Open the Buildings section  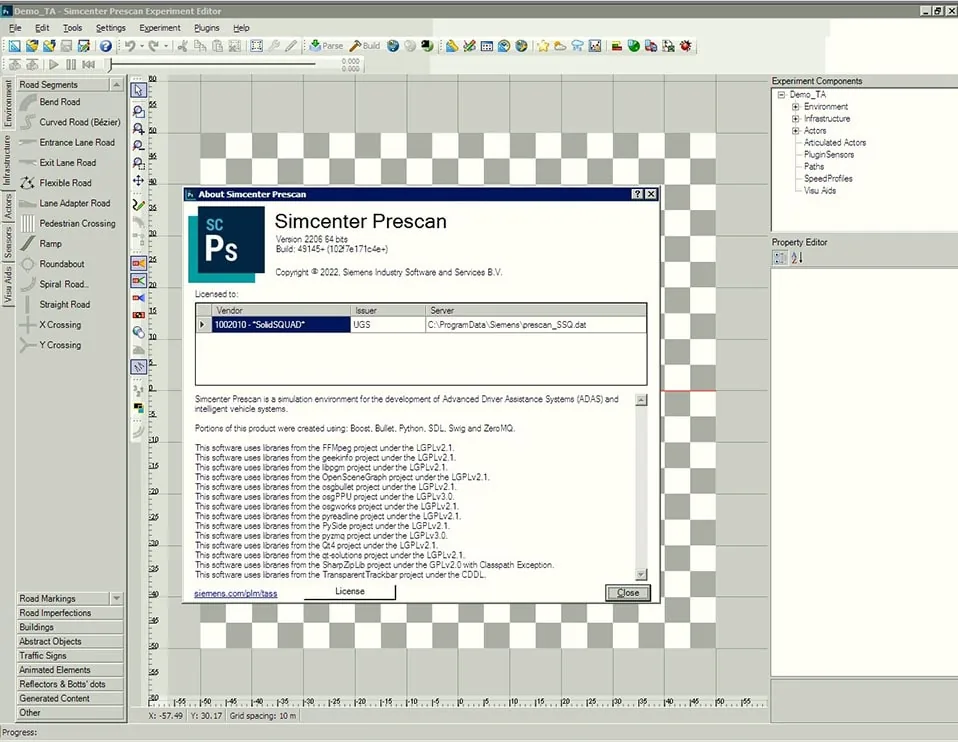tap(70, 627)
